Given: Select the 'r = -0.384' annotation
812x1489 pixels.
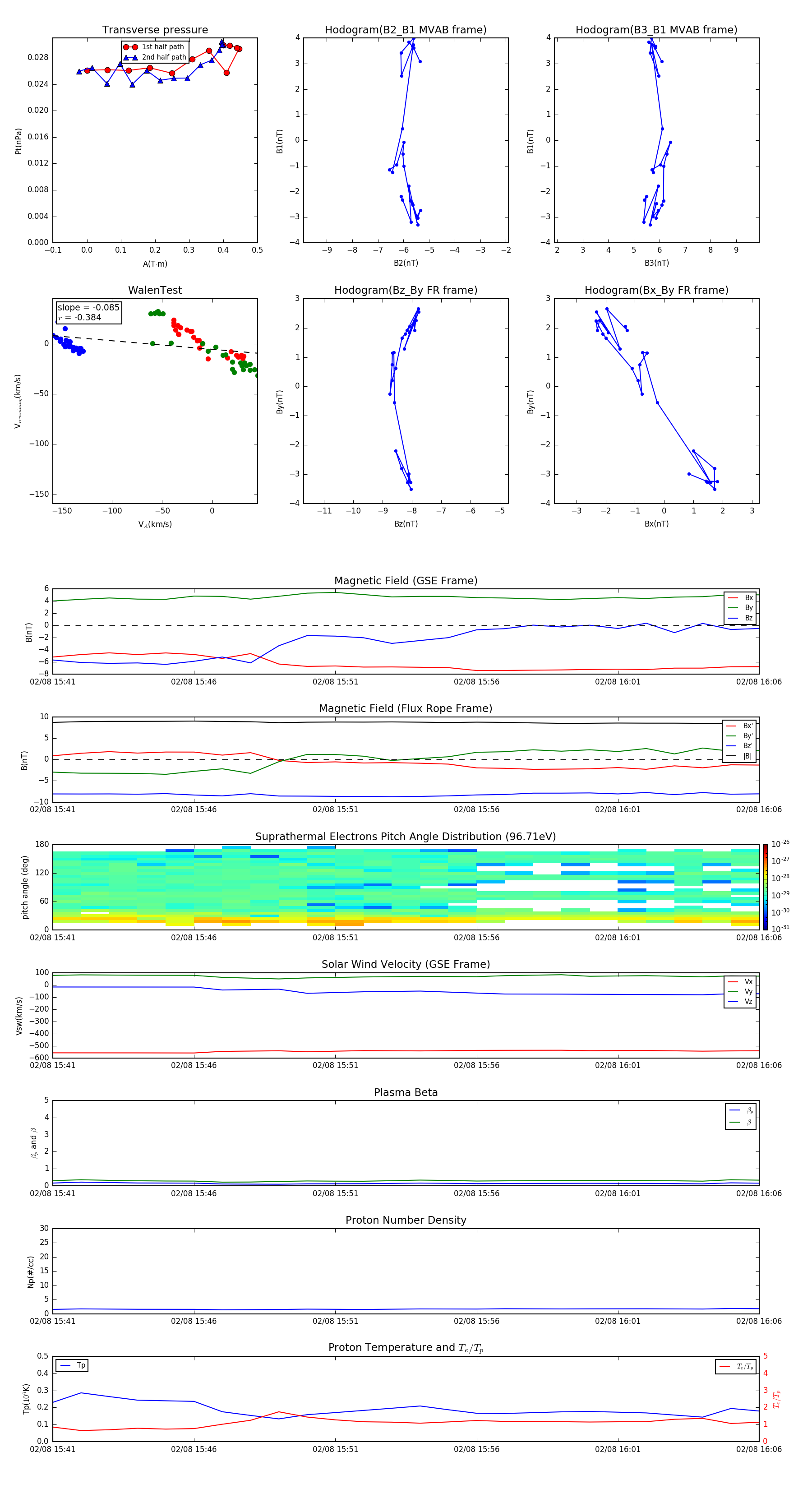Looking at the screenshot, I should click(x=80, y=317).
